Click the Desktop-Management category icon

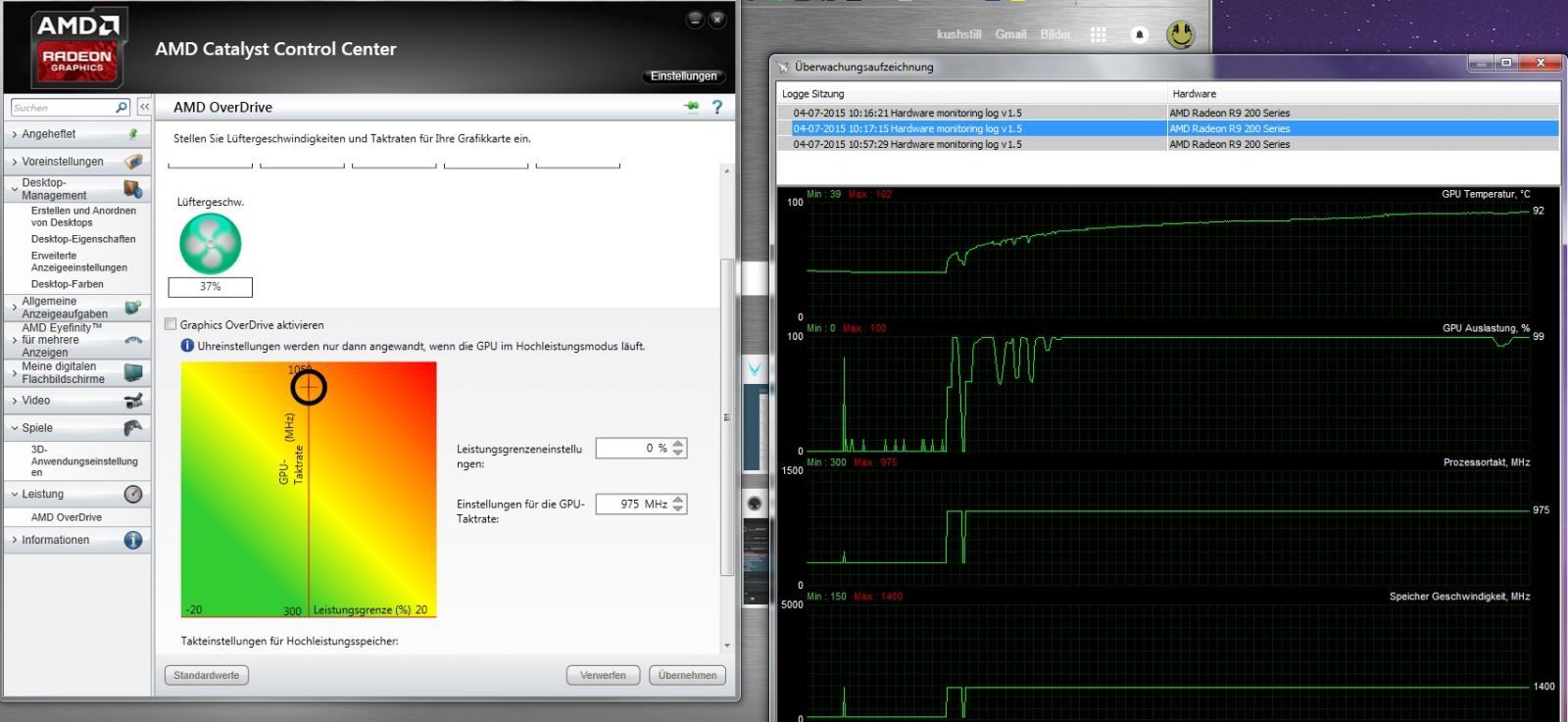coord(133,188)
